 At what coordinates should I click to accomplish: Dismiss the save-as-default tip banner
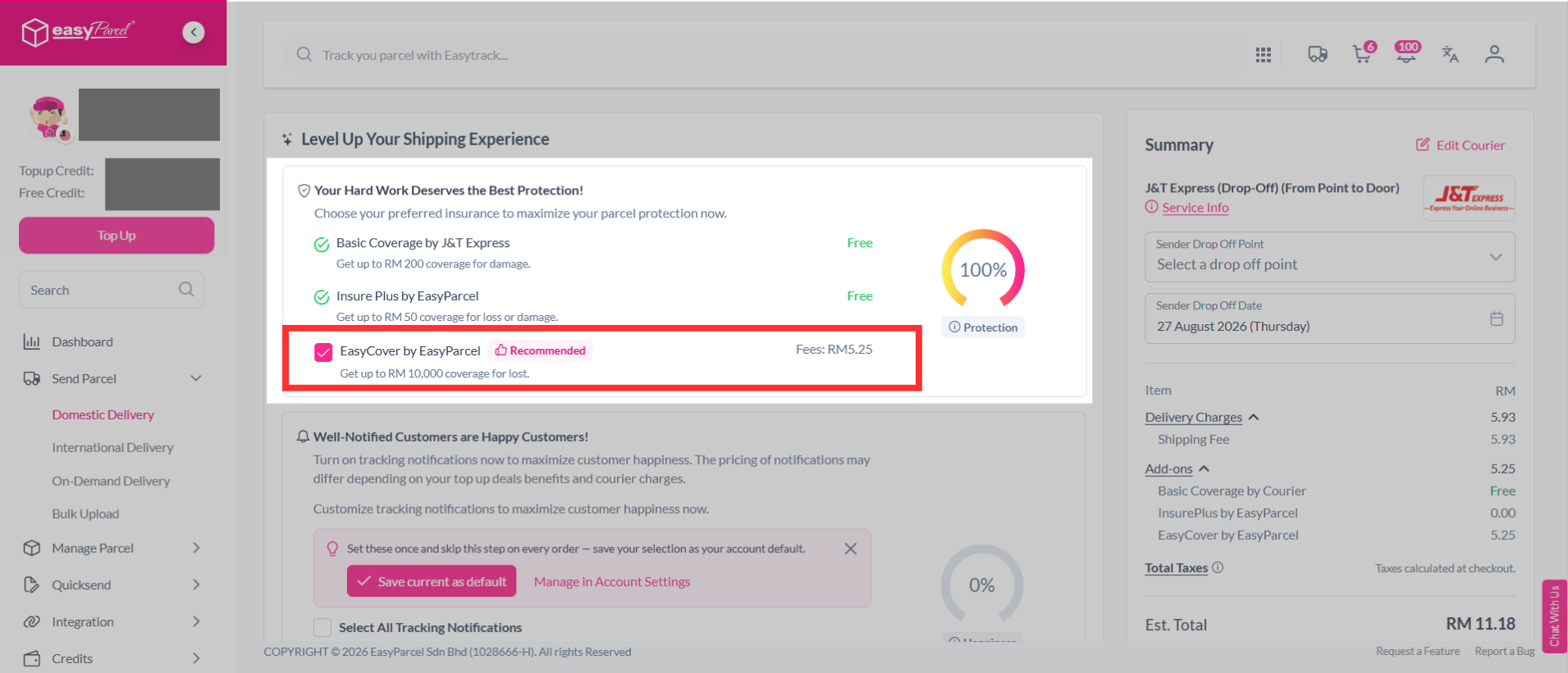click(851, 548)
